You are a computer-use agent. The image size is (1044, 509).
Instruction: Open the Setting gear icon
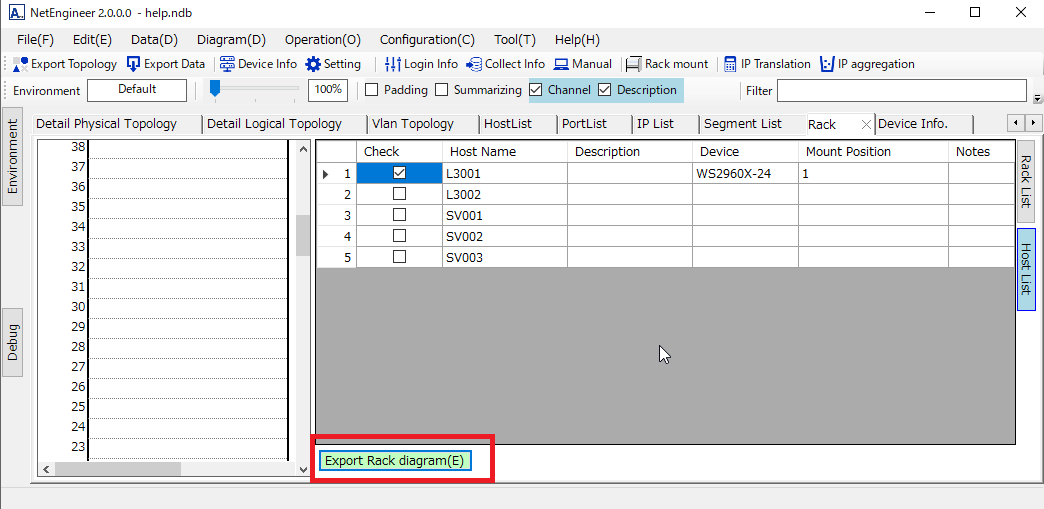(313, 64)
